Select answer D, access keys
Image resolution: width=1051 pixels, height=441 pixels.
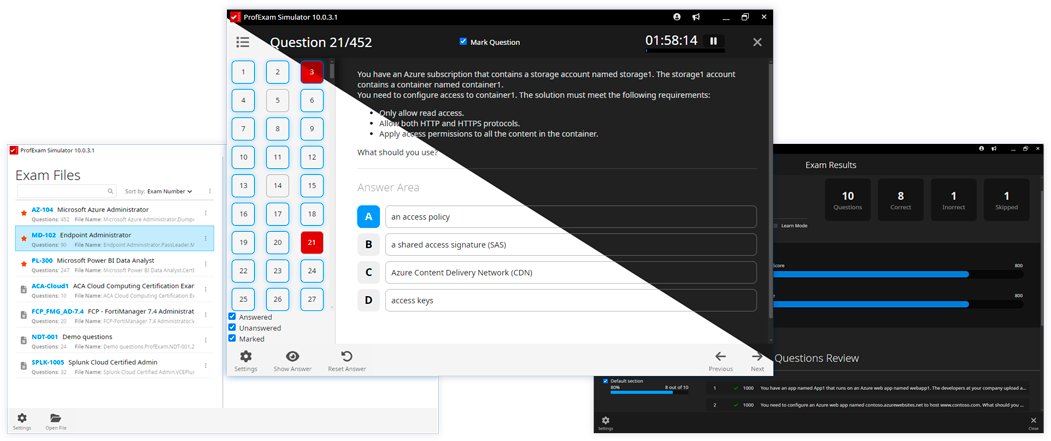(556, 300)
